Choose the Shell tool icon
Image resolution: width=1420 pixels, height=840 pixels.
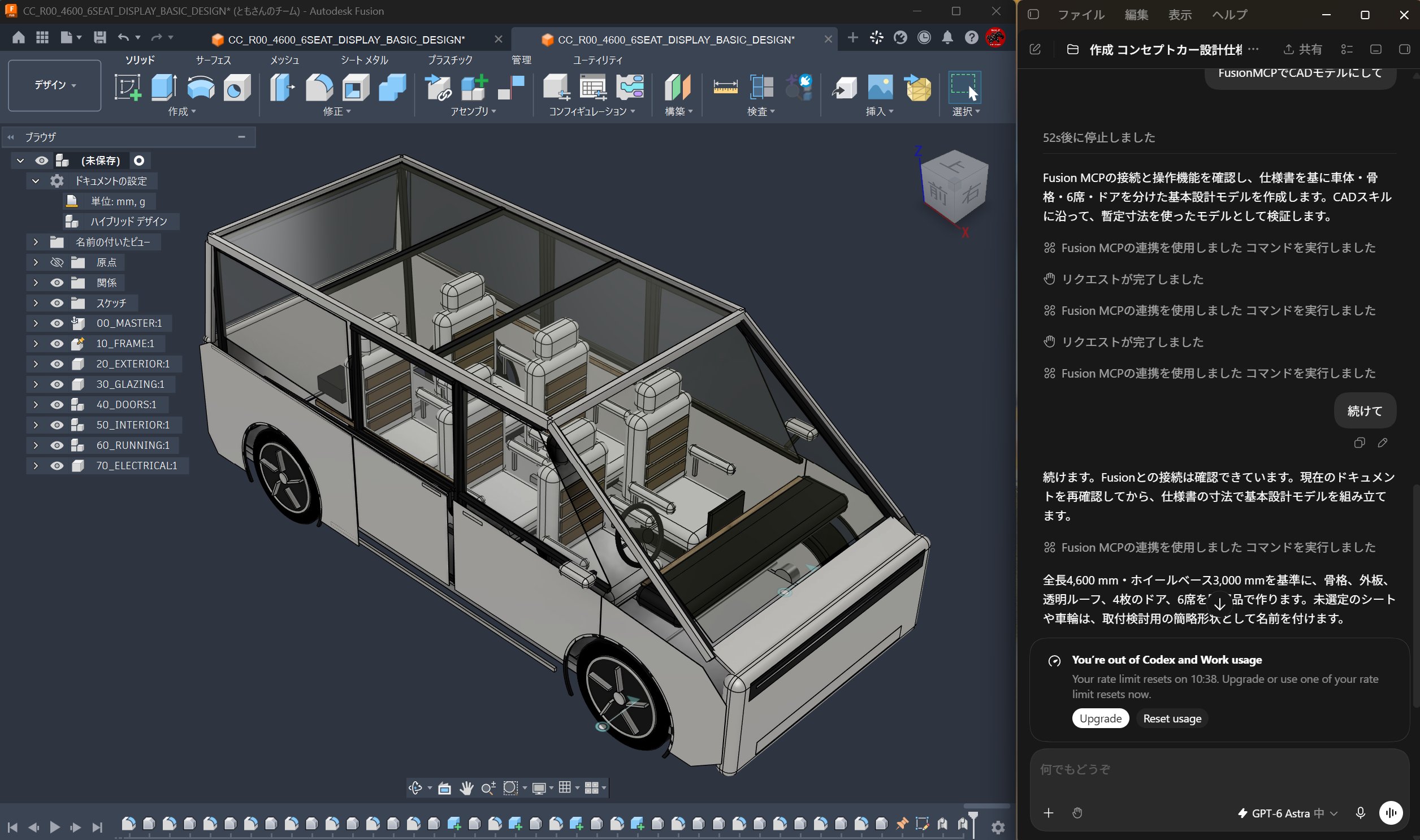(356, 88)
